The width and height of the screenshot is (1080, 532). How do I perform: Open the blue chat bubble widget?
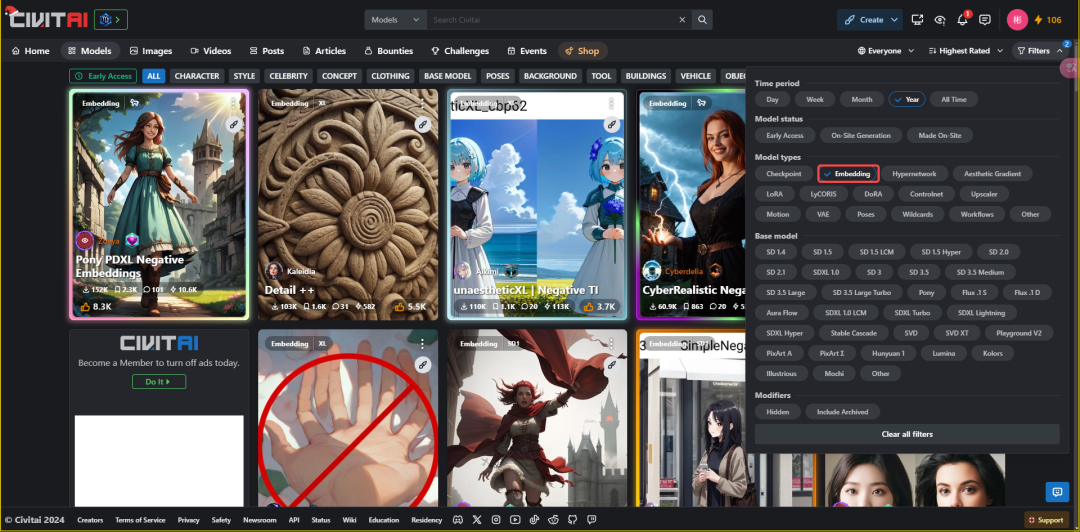click(1056, 491)
